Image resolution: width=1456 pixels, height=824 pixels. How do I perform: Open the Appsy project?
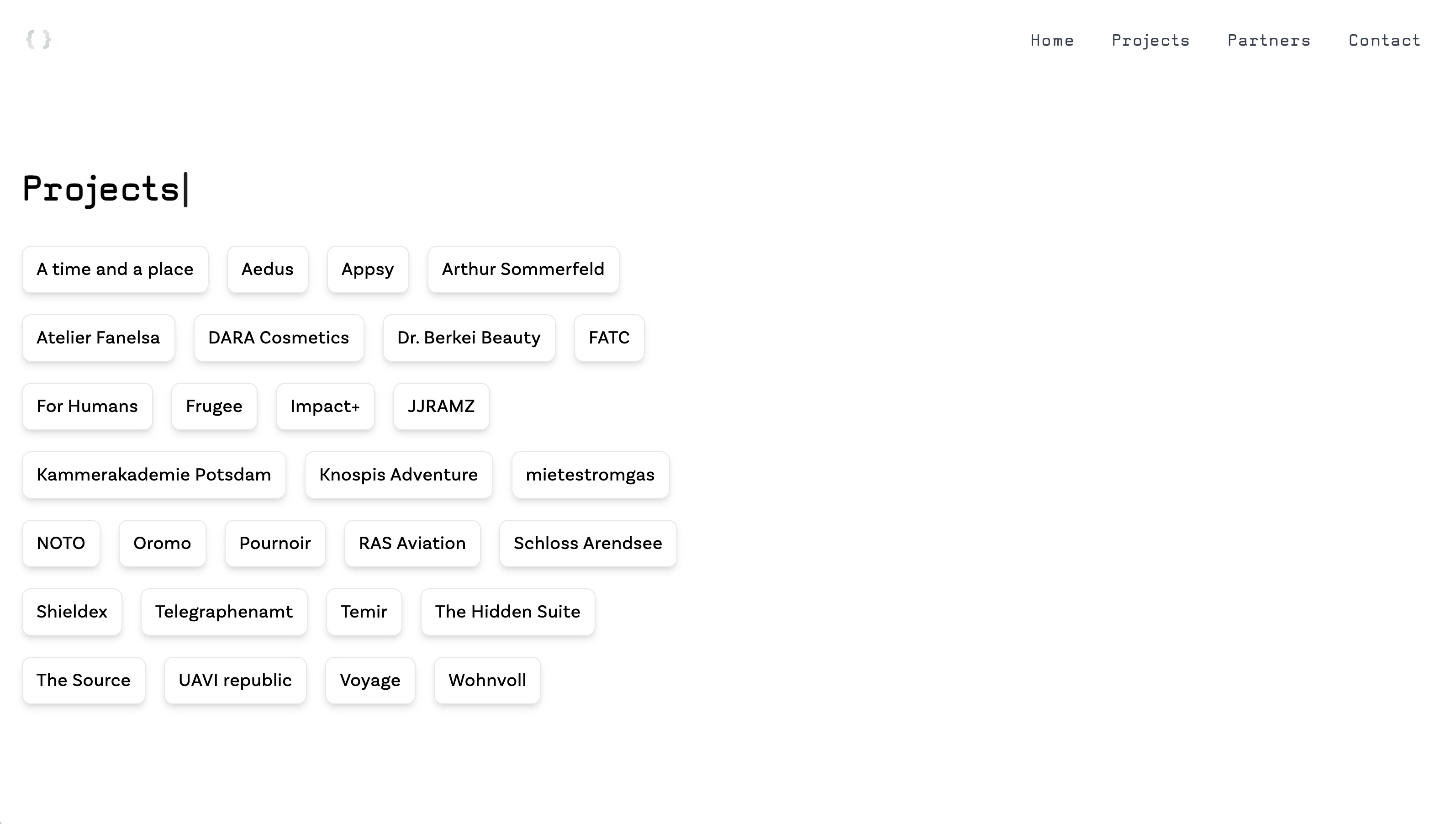(367, 269)
